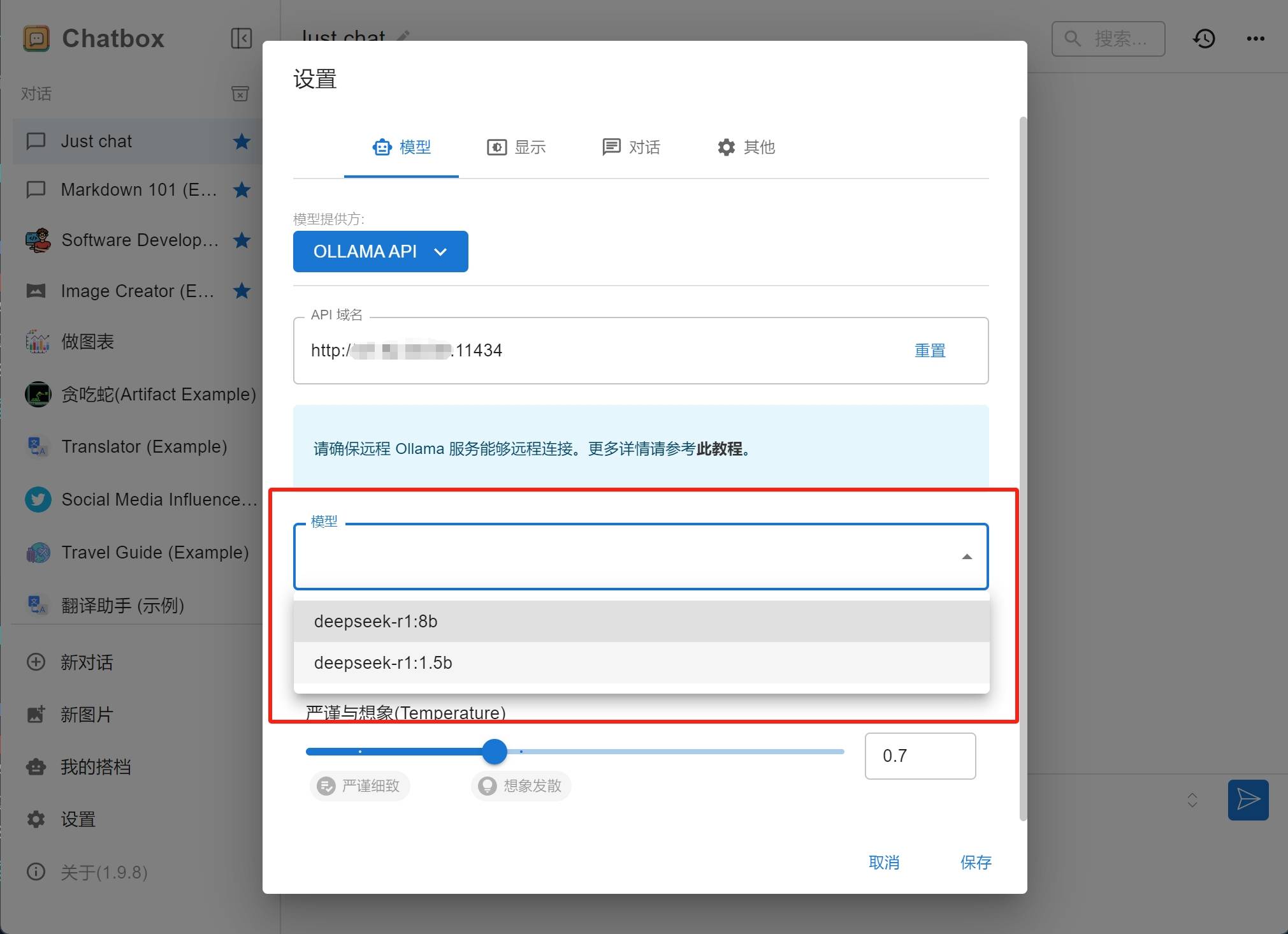This screenshot has width=1288, height=934.
Task: Toggle star on the Just chat conversation
Action: click(242, 141)
